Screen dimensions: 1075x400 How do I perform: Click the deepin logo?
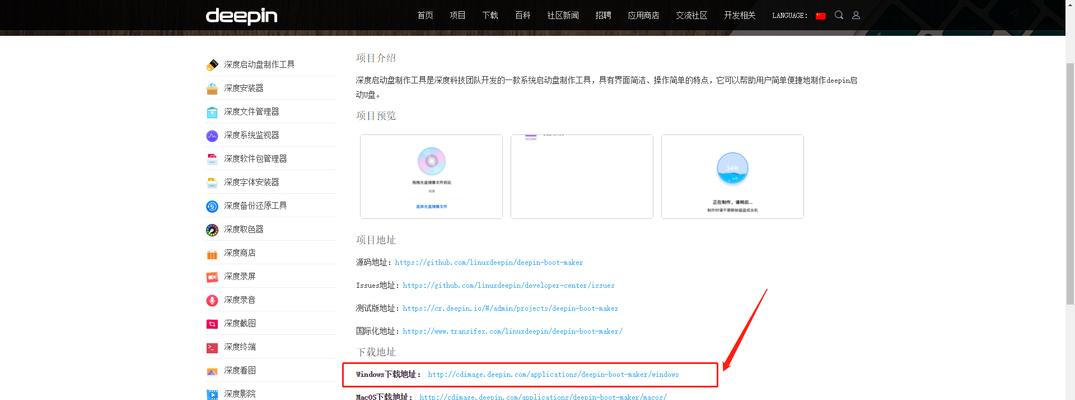241,15
